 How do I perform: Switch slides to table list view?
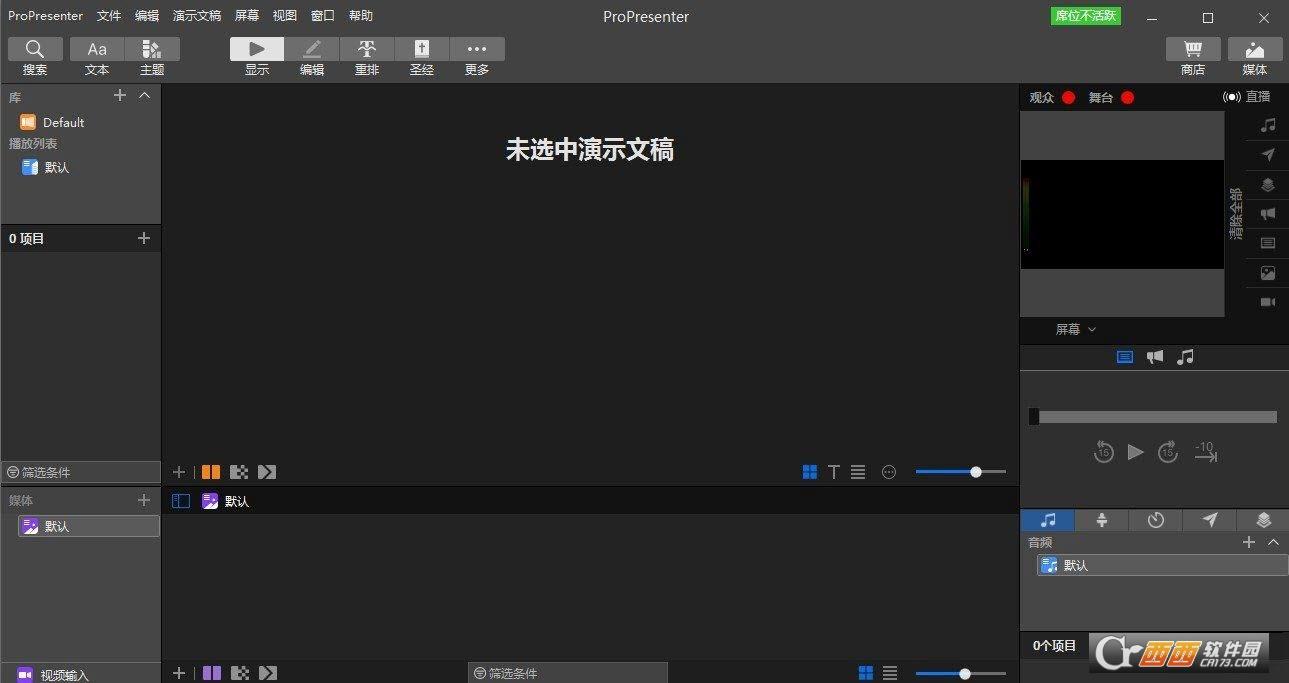858,472
